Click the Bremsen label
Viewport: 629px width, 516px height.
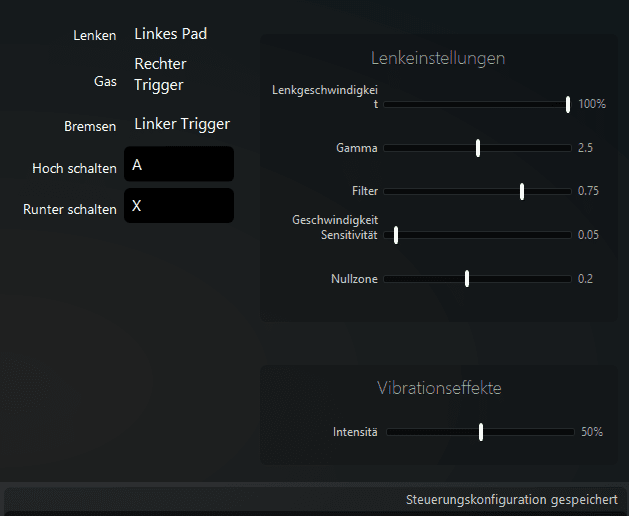pyautogui.click(x=90, y=126)
